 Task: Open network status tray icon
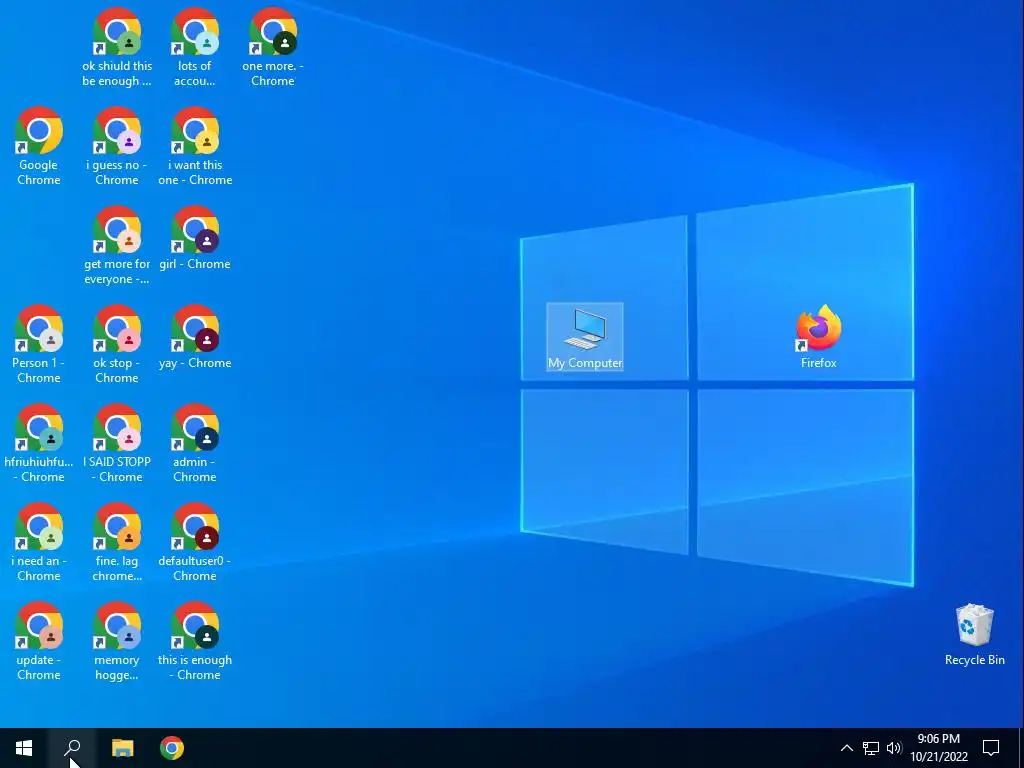(x=871, y=748)
